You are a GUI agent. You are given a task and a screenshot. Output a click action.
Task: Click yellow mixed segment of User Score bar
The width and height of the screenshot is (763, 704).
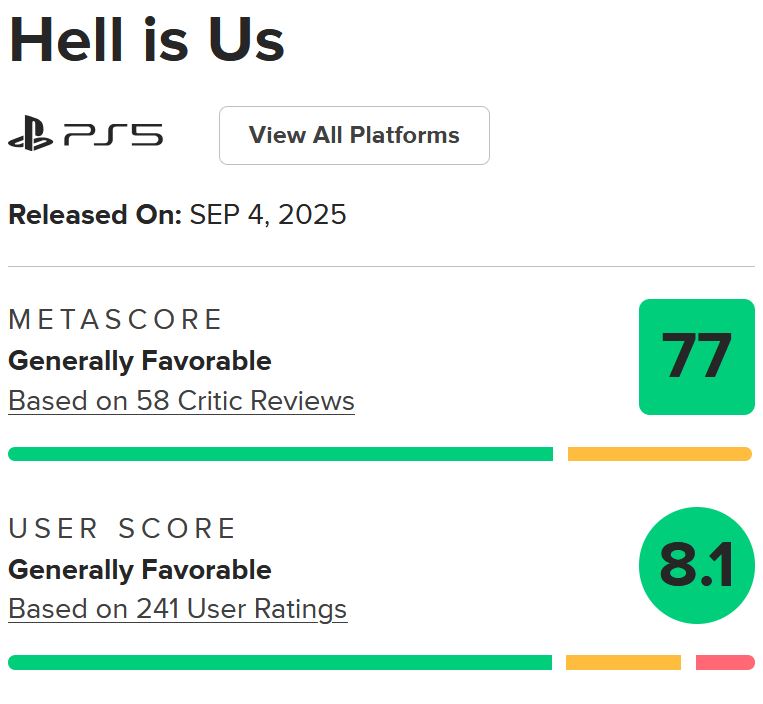point(623,662)
